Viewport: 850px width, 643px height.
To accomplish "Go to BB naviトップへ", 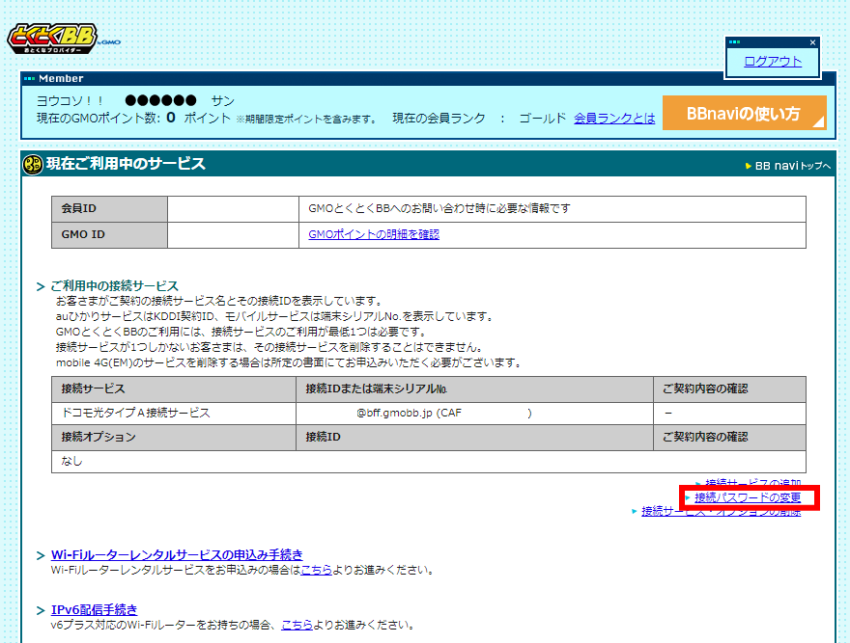I will [x=792, y=166].
